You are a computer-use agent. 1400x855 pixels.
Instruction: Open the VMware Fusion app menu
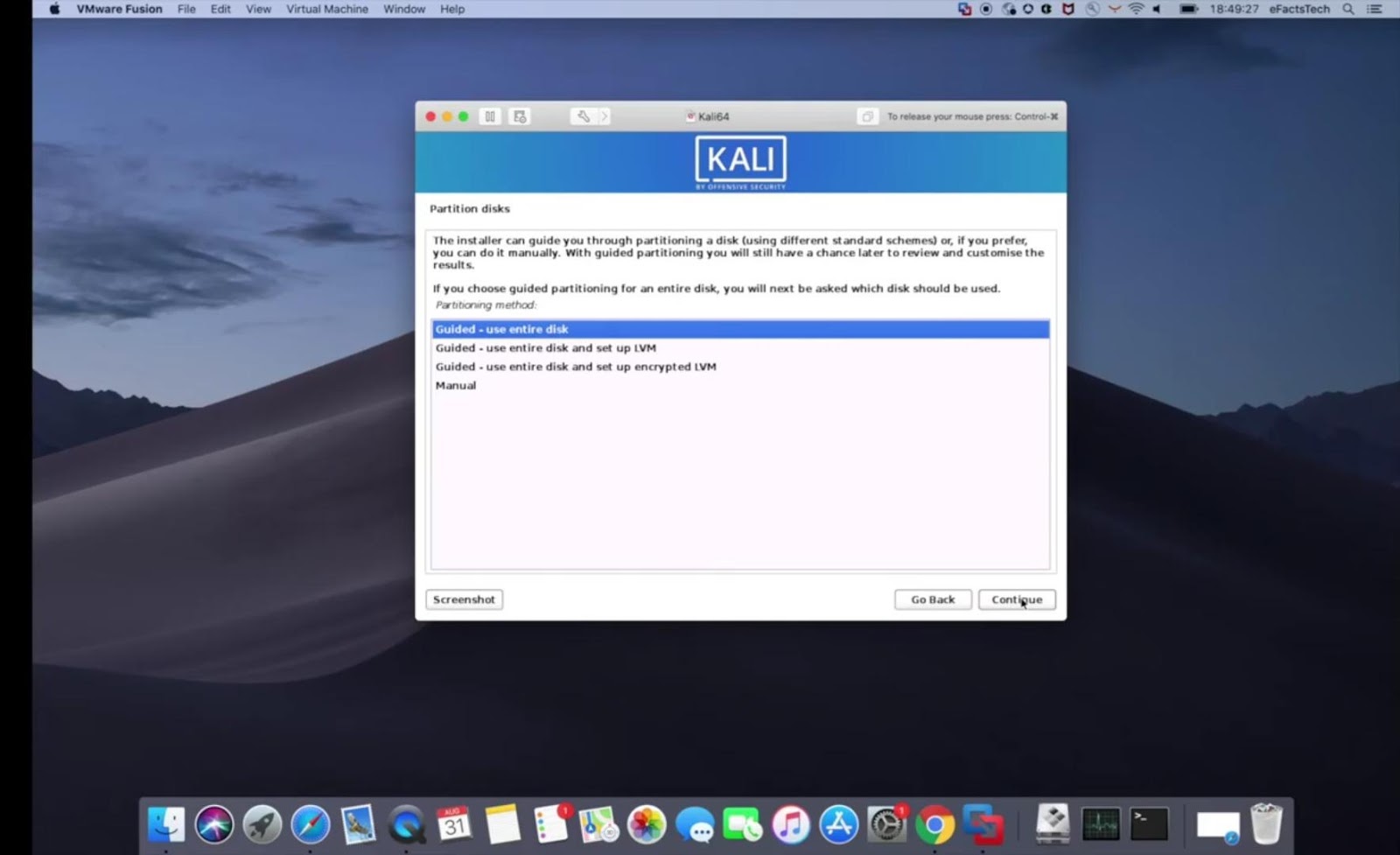tap(119, 9)
